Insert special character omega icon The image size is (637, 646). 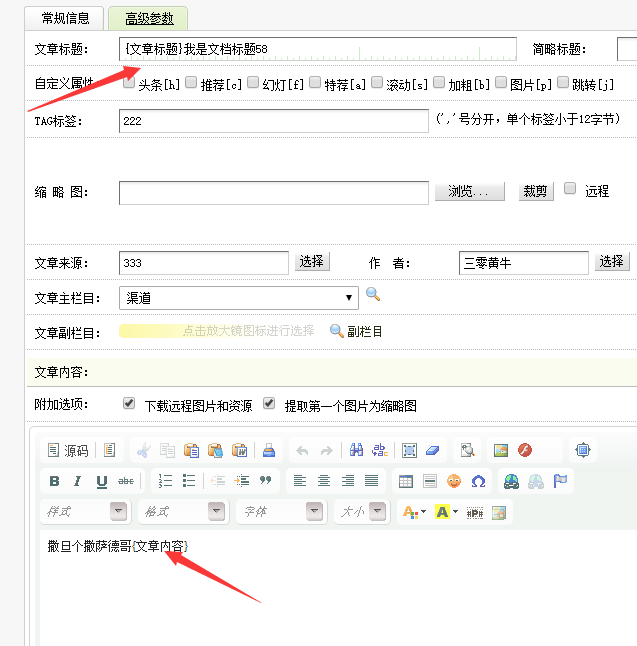(478, 481)
